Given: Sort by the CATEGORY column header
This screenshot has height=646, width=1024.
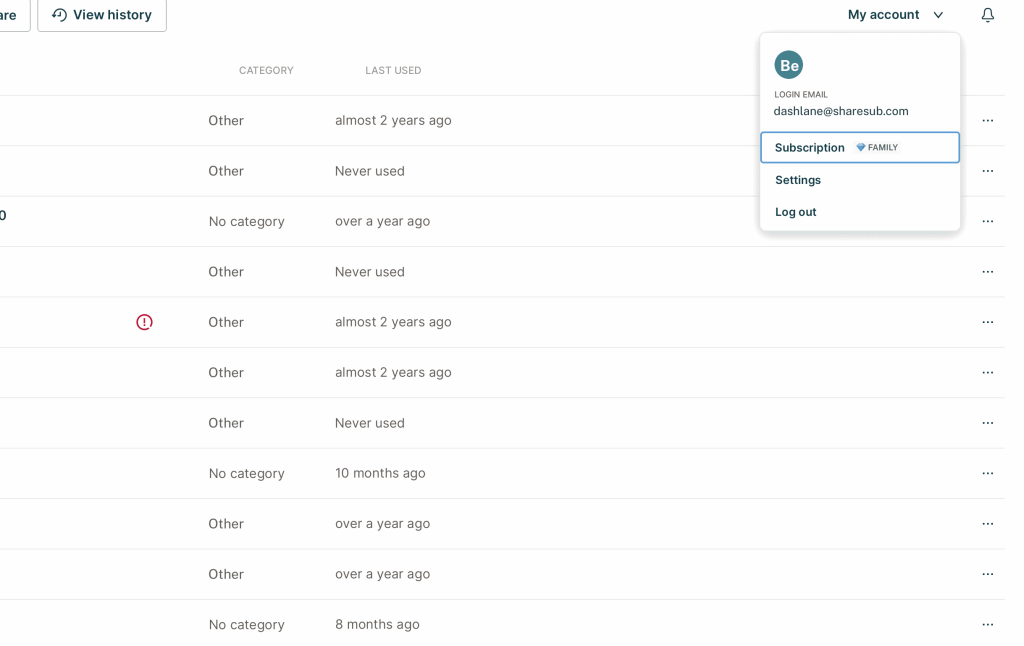Looking at the screenshot, I should pos(266,71).
